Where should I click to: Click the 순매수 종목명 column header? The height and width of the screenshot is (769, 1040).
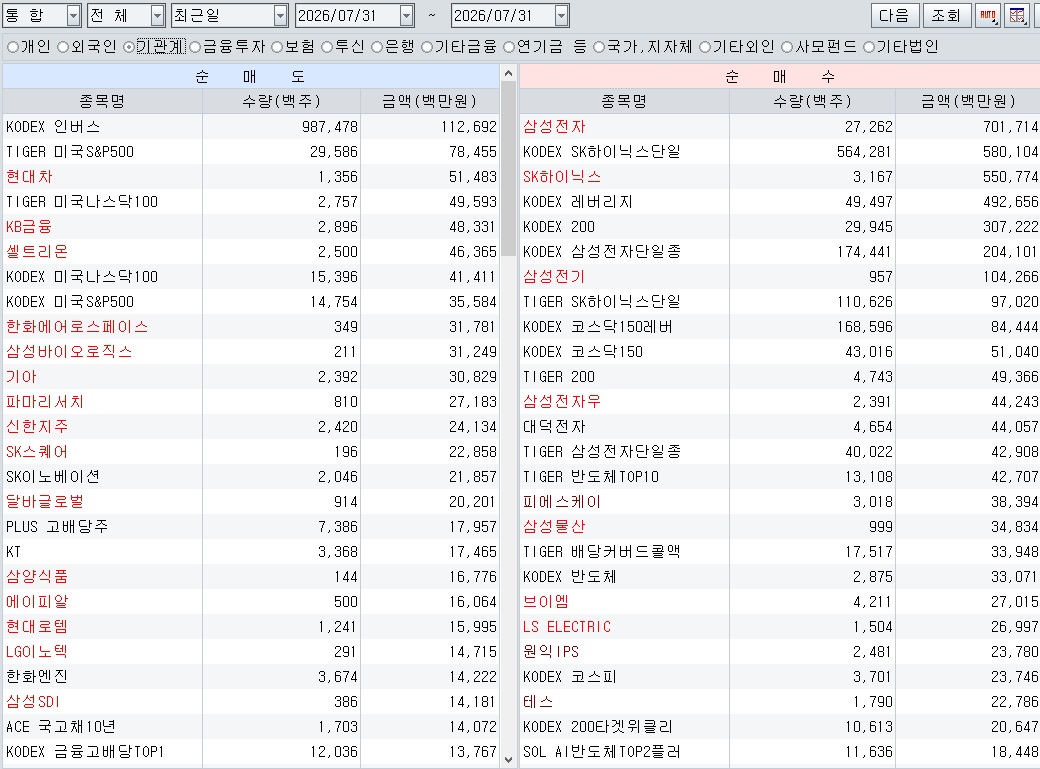point(624,102)
